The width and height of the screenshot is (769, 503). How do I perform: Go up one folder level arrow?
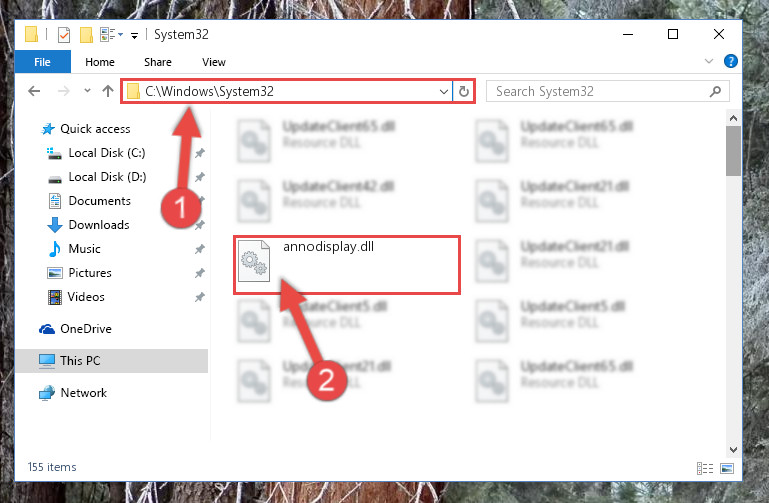pos(108,91)
